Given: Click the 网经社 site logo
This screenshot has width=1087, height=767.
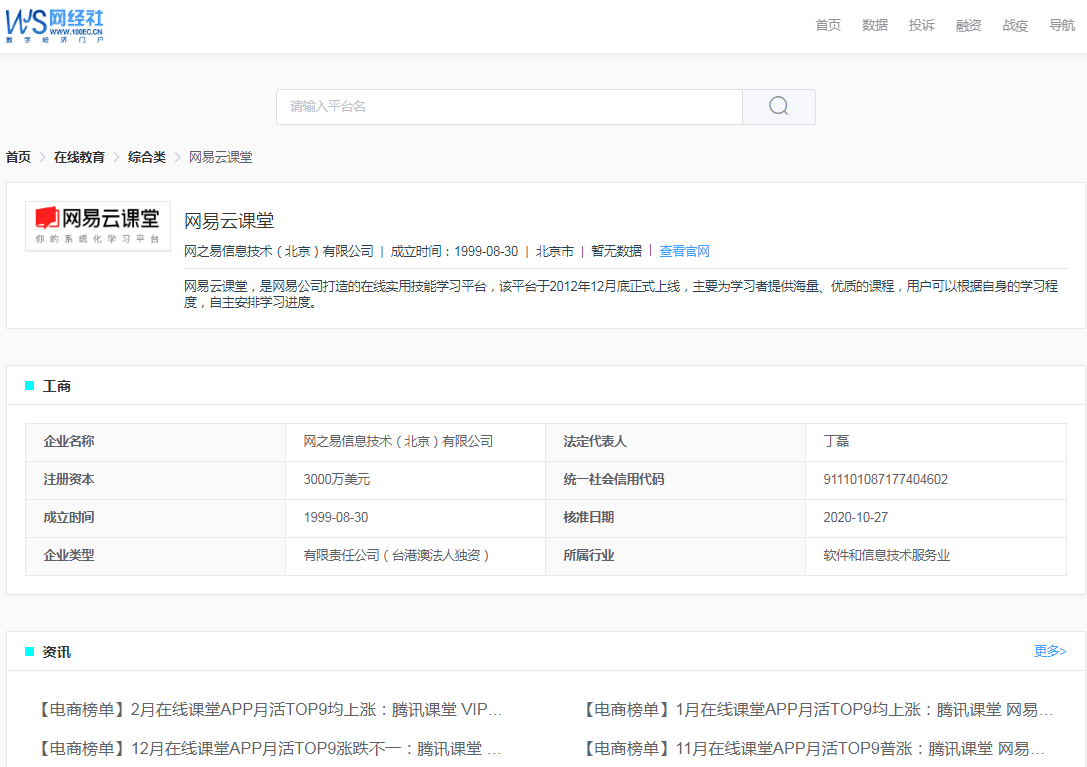Looking at the screenshot, I should tap(54, 26).
